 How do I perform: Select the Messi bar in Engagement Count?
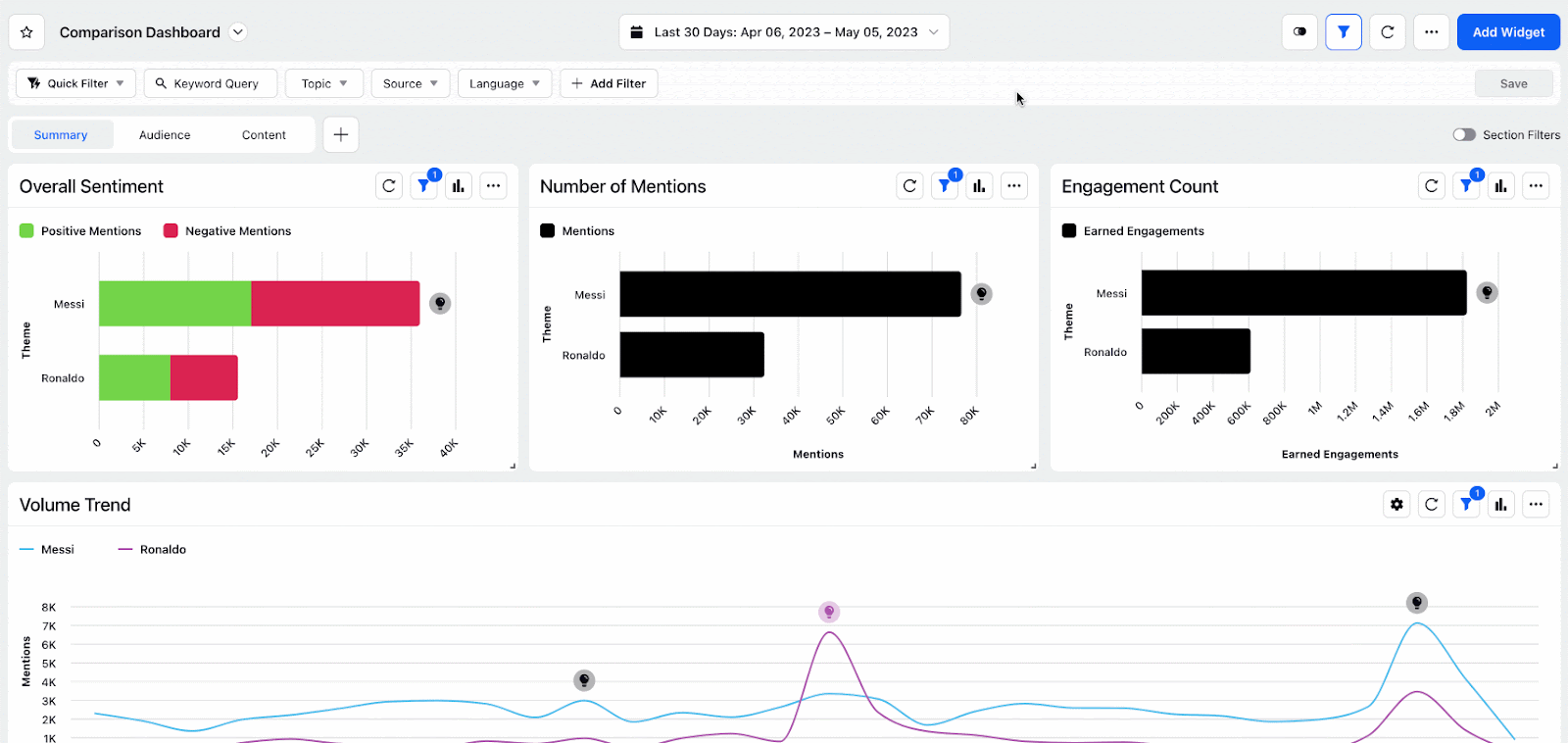coord(1303,293)
